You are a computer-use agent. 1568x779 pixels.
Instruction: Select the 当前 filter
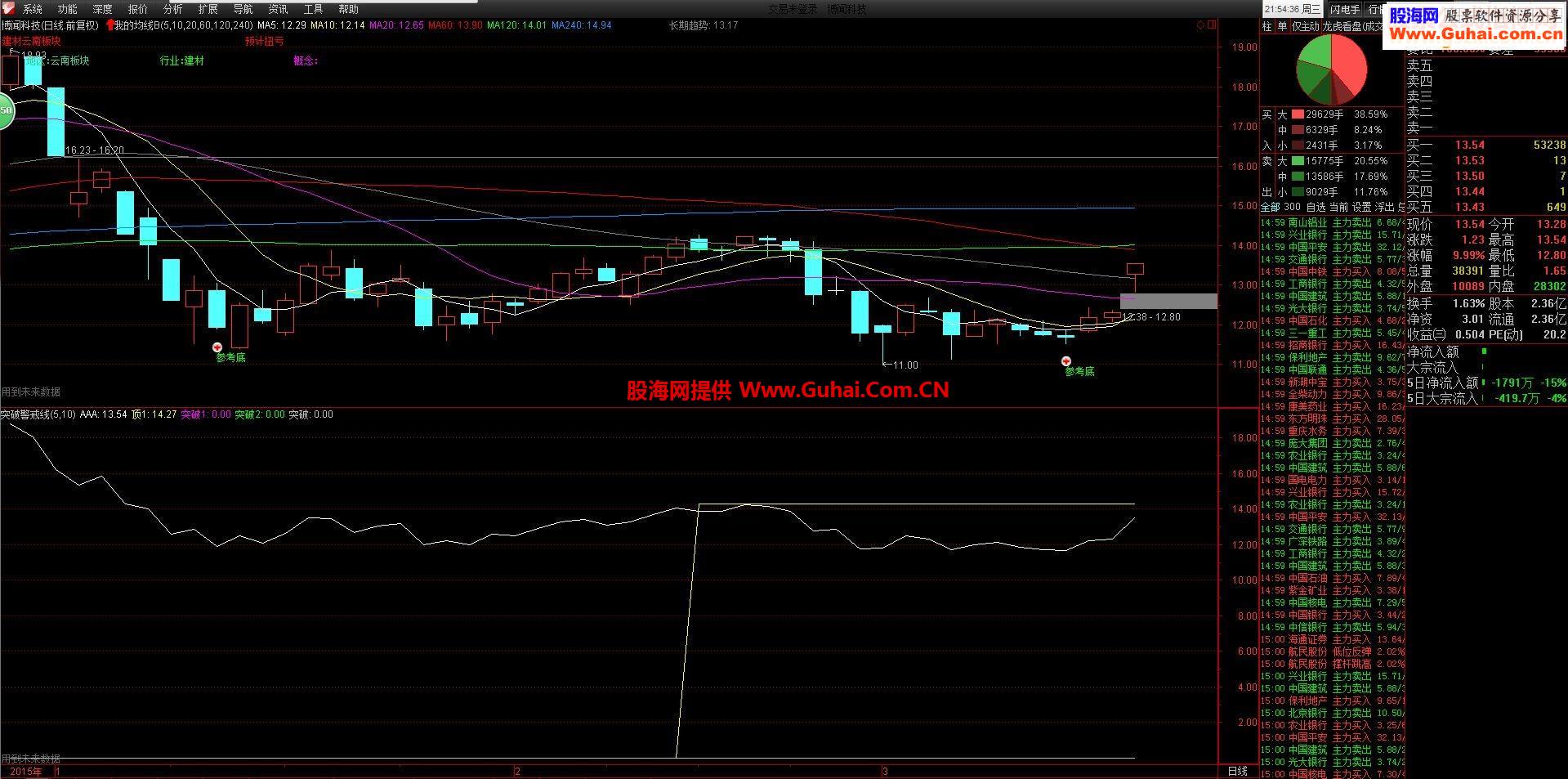click(1338, 208)
